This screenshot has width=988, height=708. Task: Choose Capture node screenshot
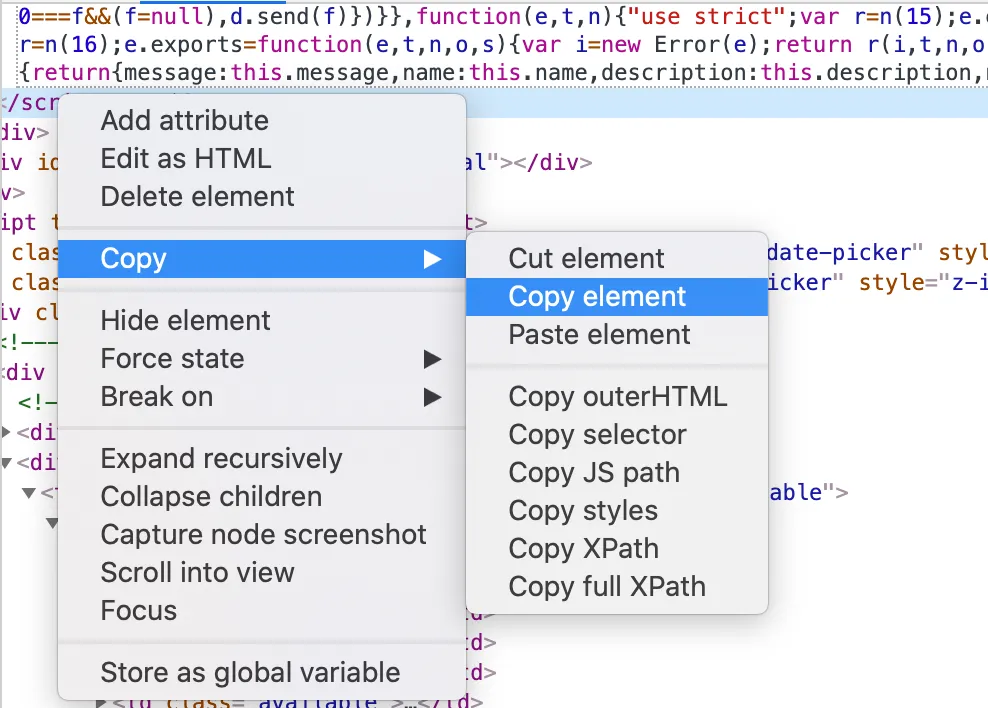coord(261,534)
